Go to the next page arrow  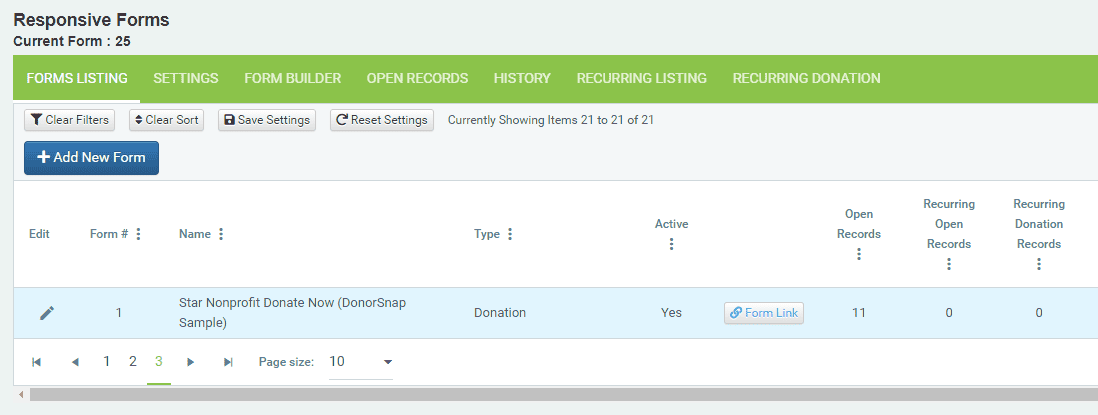pos(190,362)
